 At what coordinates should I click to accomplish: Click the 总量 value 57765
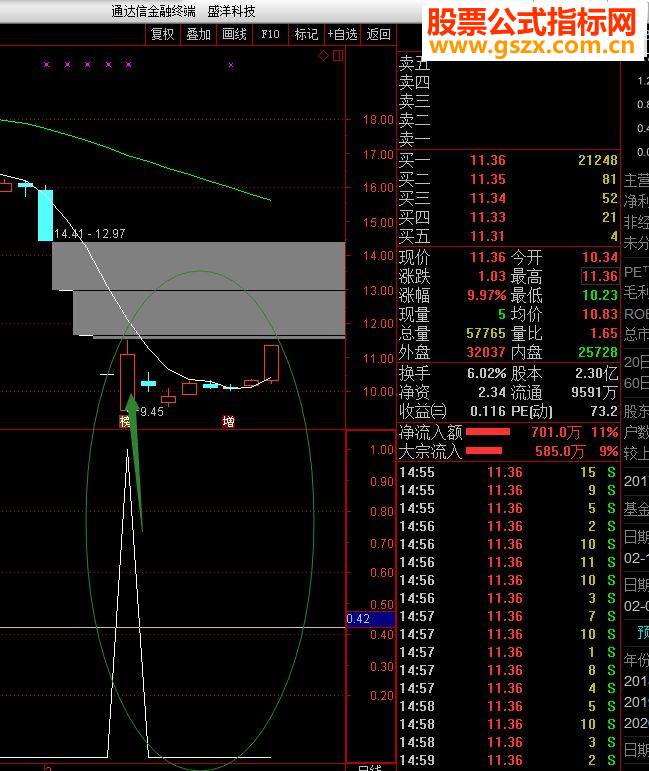tap(486, 333)
